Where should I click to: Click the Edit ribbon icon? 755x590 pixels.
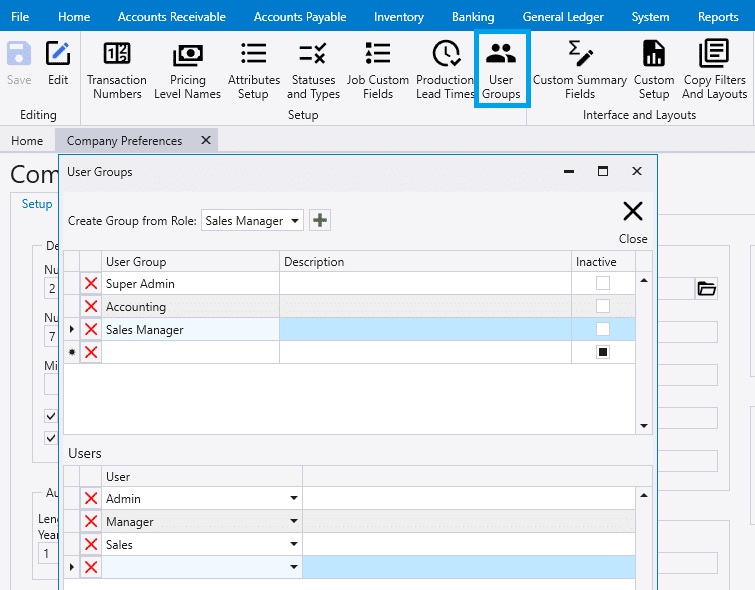click(58, 63)
